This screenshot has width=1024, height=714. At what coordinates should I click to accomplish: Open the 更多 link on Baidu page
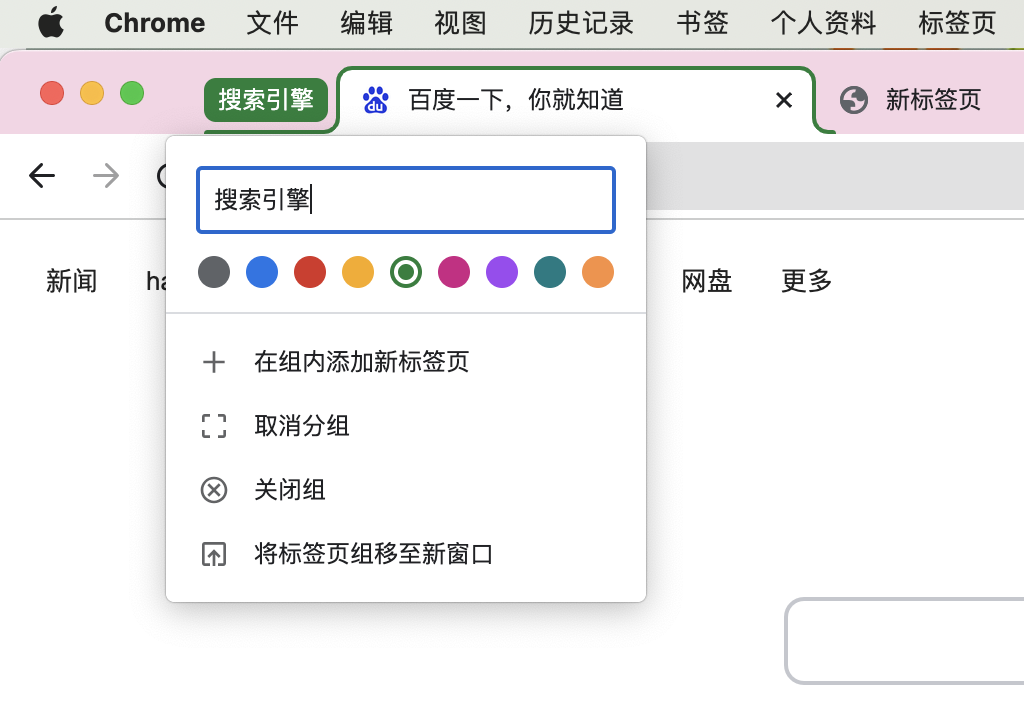tap(805, 281)
